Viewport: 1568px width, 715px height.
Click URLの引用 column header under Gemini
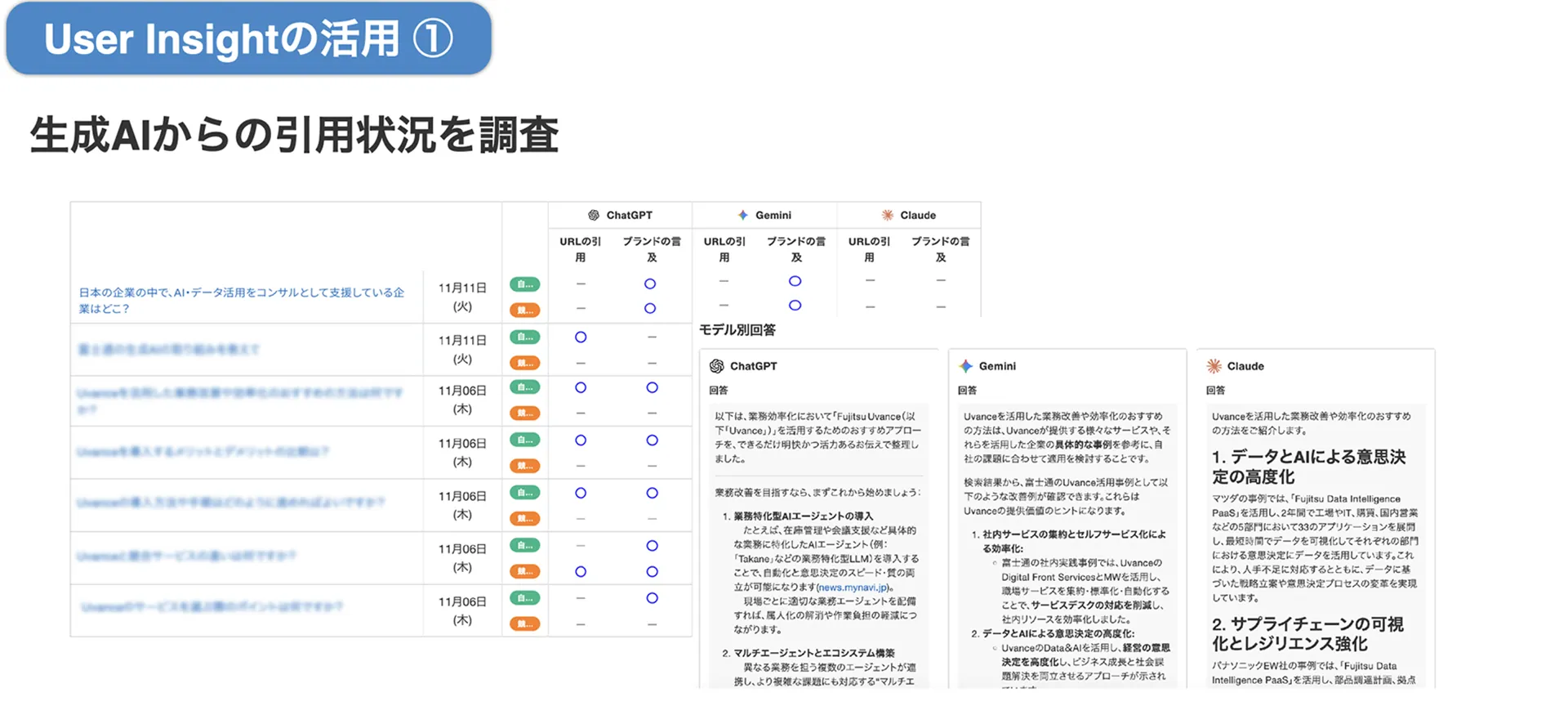[x=724, y=249]
